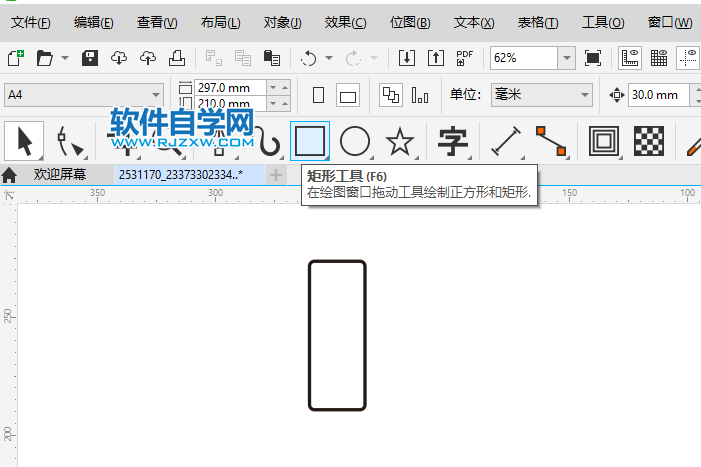Undo the last action

tap(308, 58)
